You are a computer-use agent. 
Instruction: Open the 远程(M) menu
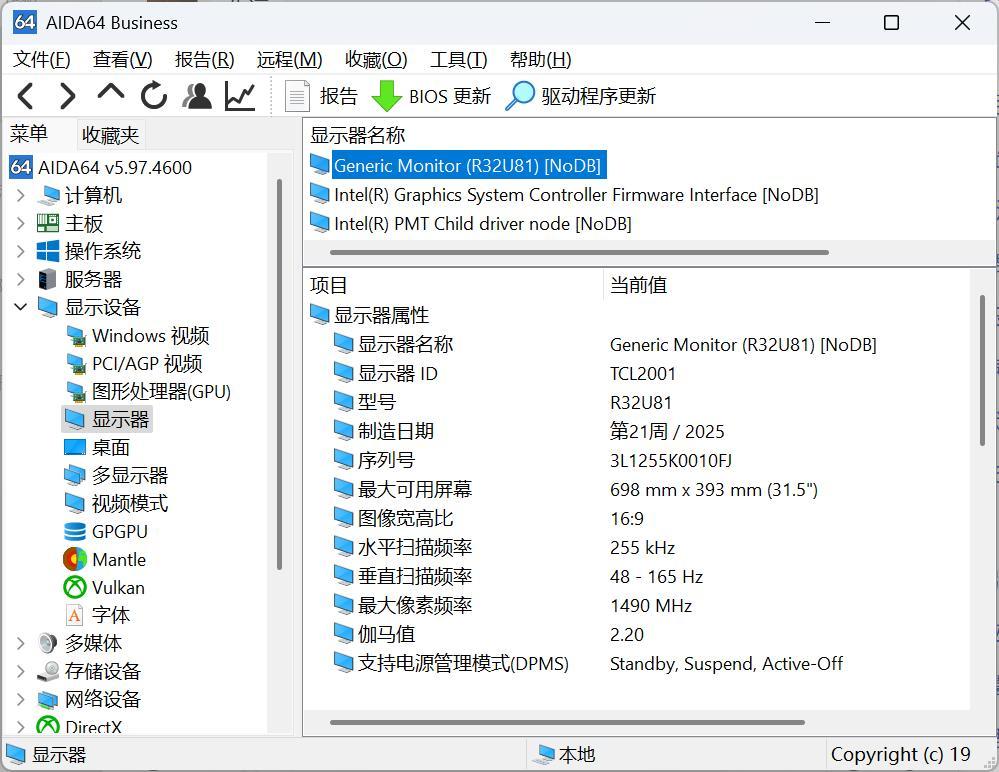coord(289,59)
